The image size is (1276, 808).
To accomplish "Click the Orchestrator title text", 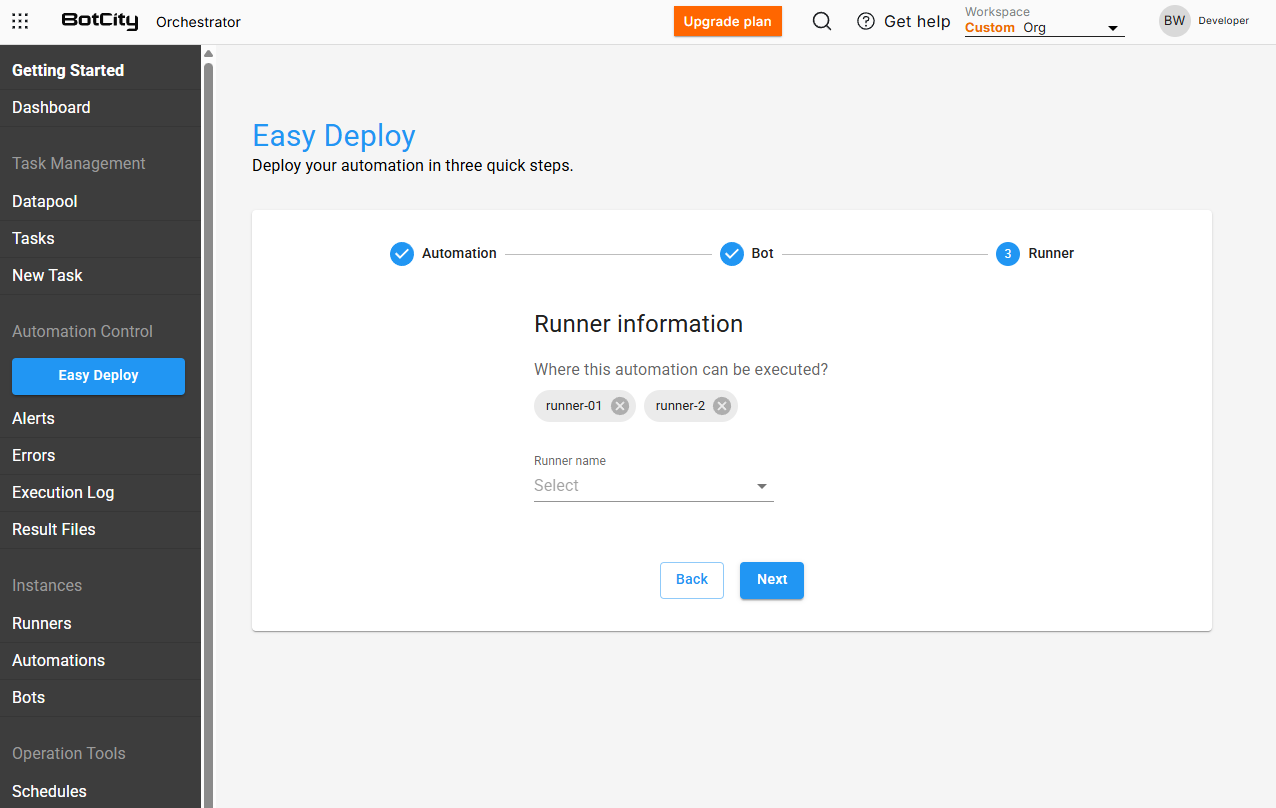I will 198,22.
